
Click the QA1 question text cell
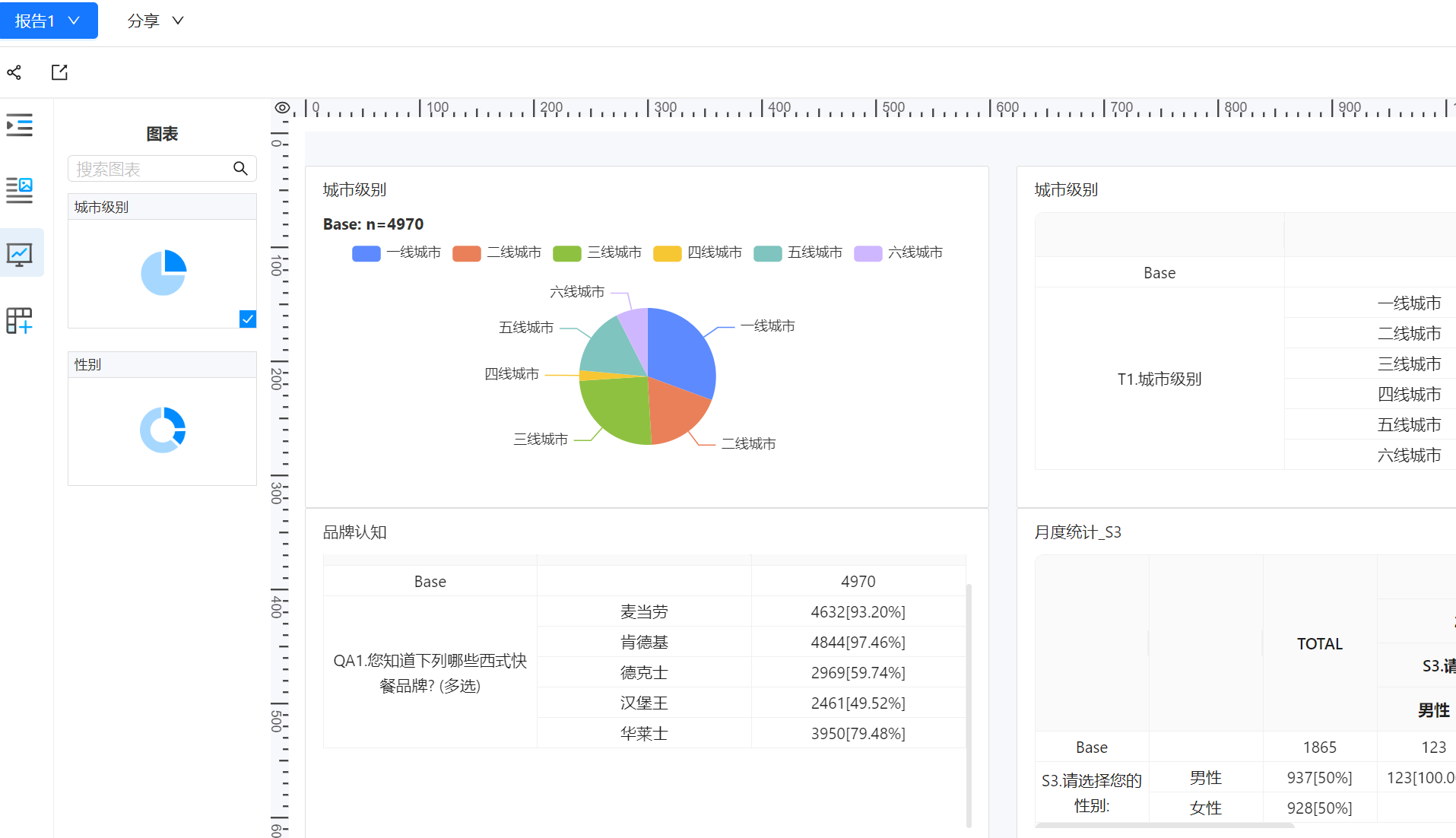pyautogui.click(x=430, y=672)
